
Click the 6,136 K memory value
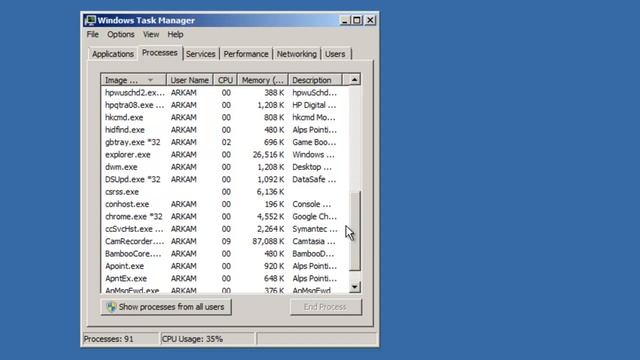point(270,192)
